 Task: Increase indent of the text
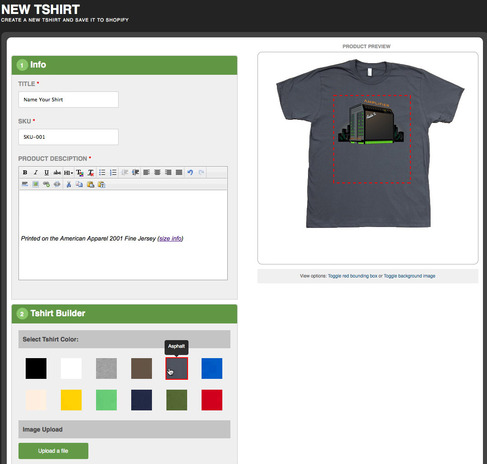pos(135,172)
